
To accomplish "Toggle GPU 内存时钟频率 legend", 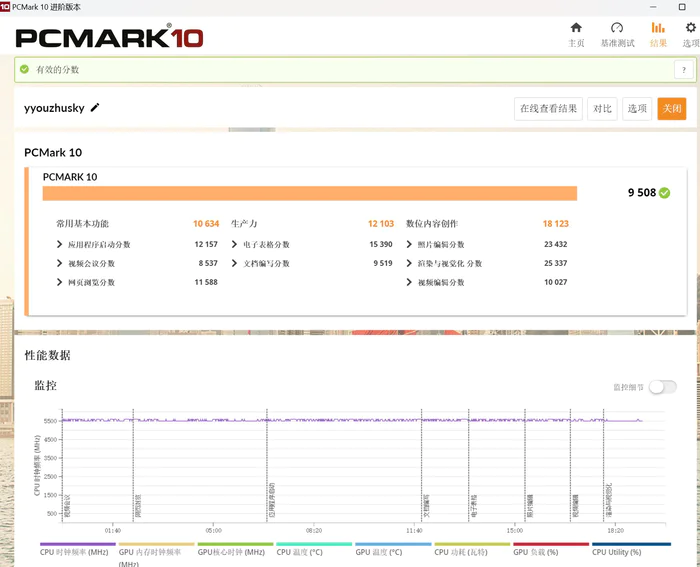I will [x=156, y=554].
